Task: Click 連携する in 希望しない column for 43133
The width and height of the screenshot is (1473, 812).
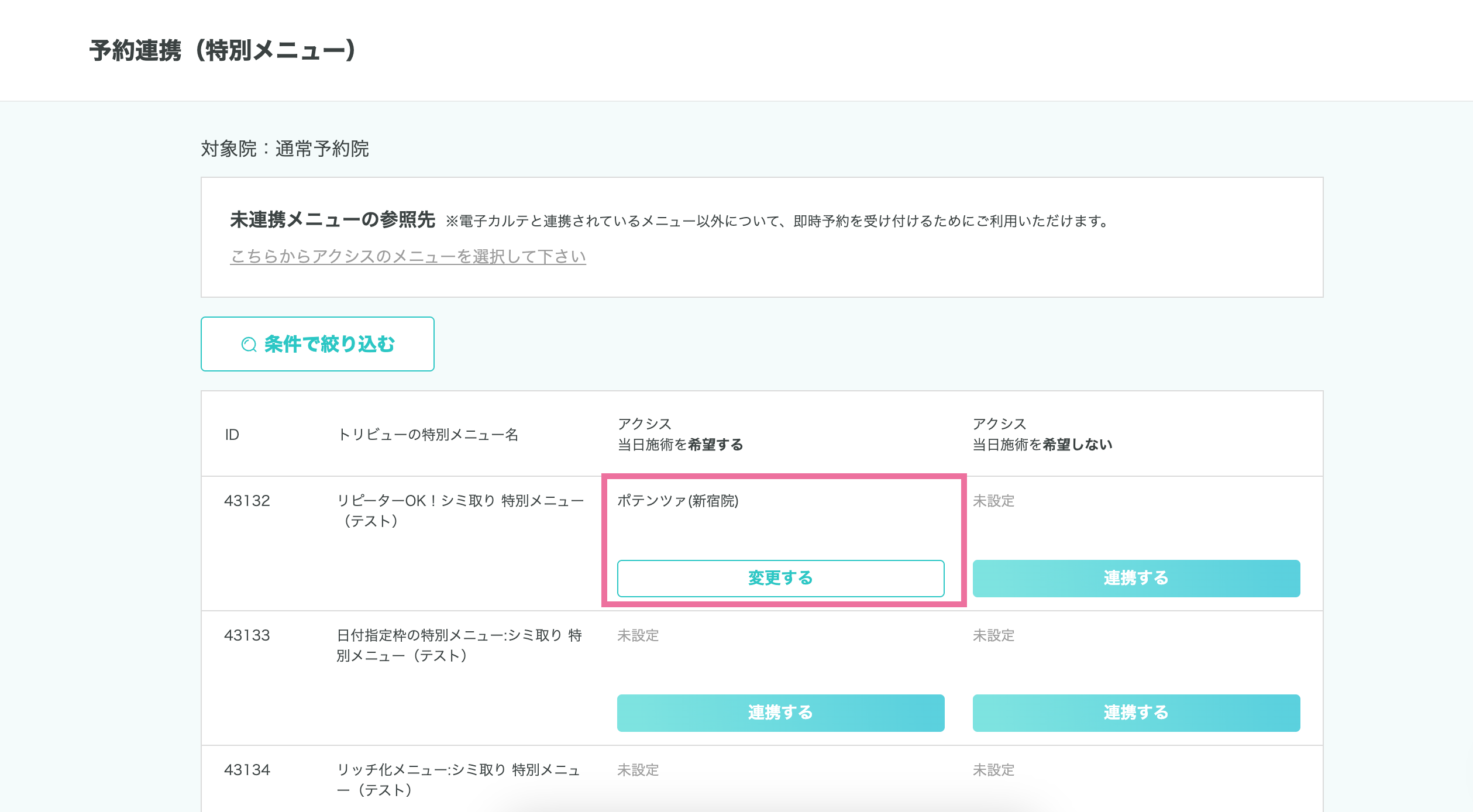Action: [1135, 713]
